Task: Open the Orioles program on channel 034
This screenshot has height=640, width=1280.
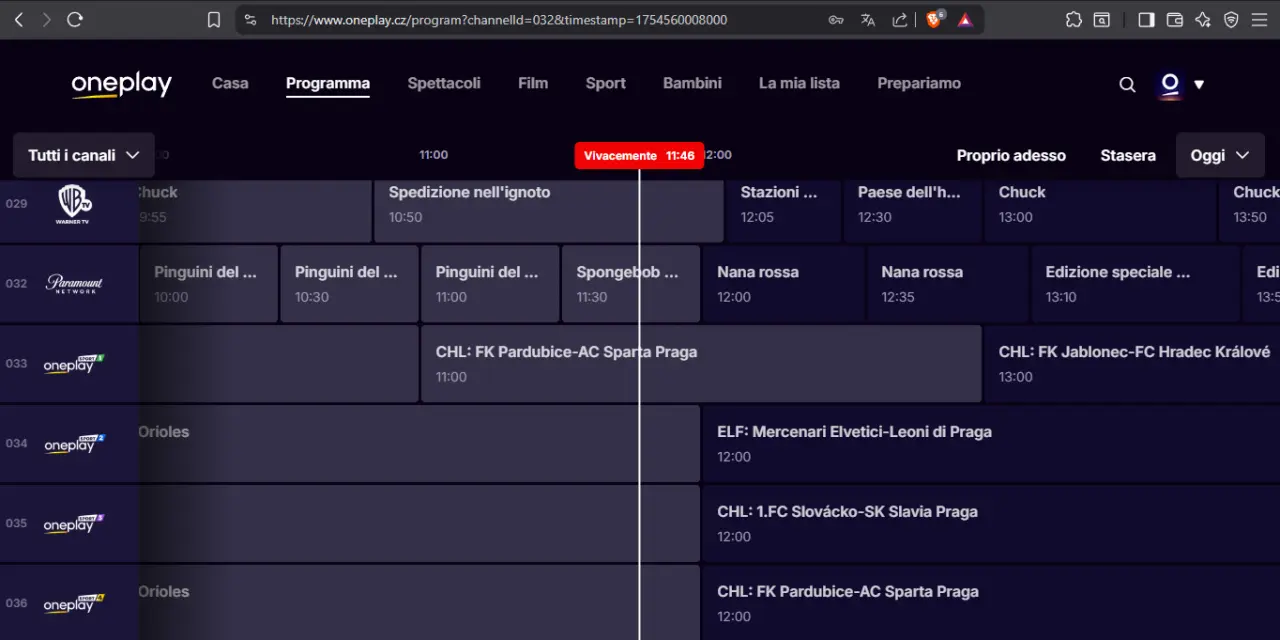Action: click(419, 444)
